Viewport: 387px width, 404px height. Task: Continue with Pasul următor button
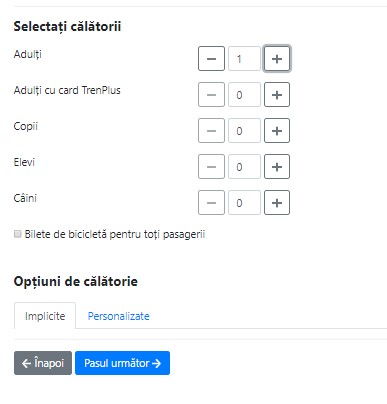pos(122,363)
